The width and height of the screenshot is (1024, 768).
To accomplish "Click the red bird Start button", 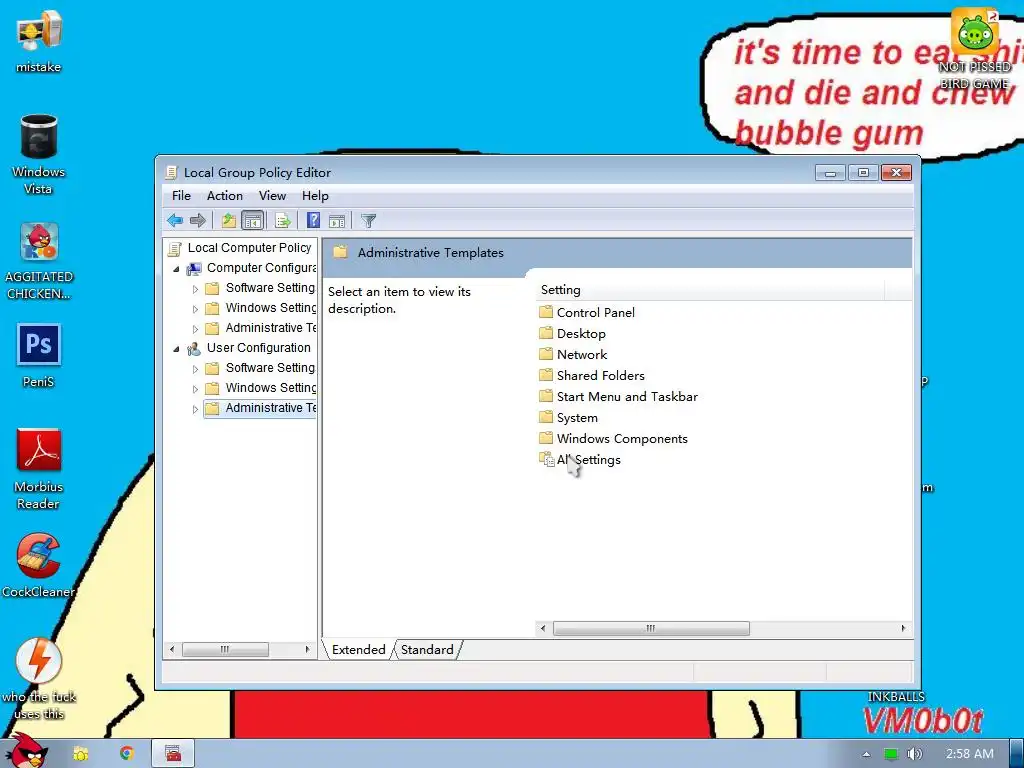I will (27, 752).
